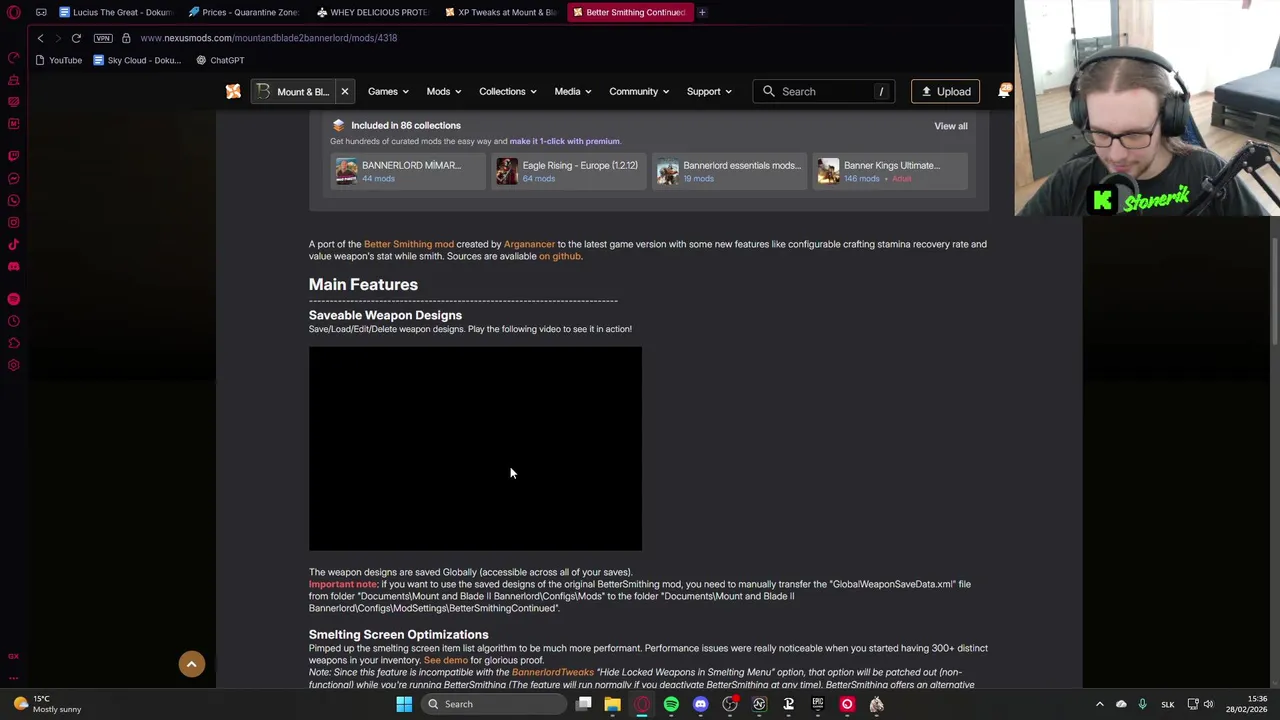Switch to Prices - Quarantine Zone tab
The width and height of the screenshot is (1280, 720).
pos(243,12)
